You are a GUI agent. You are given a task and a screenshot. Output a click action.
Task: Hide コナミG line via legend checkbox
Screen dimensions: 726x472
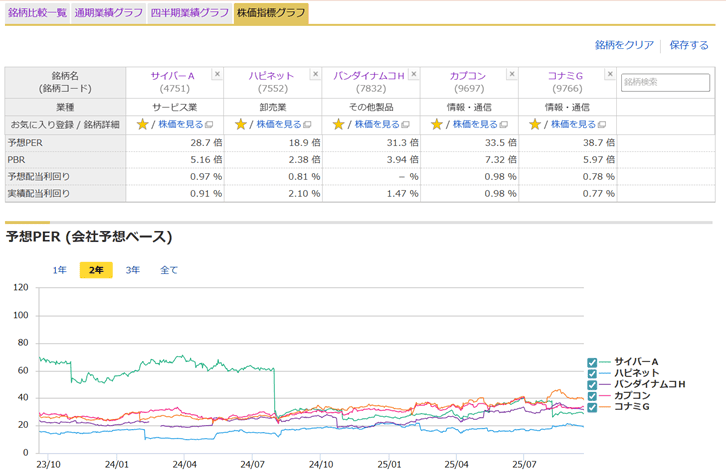[x=593, y=406]
